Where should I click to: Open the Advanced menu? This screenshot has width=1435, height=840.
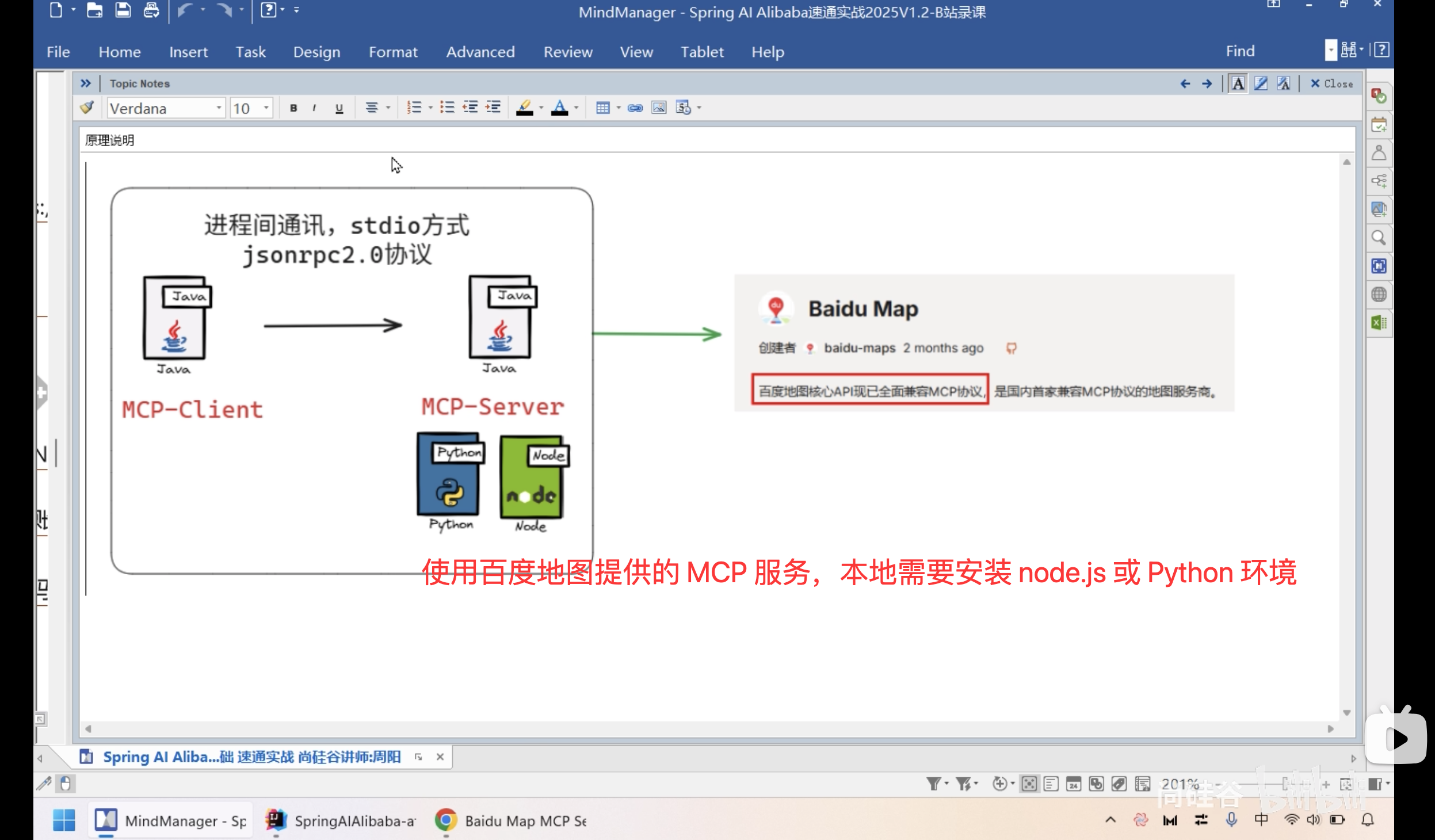(480, 52)
